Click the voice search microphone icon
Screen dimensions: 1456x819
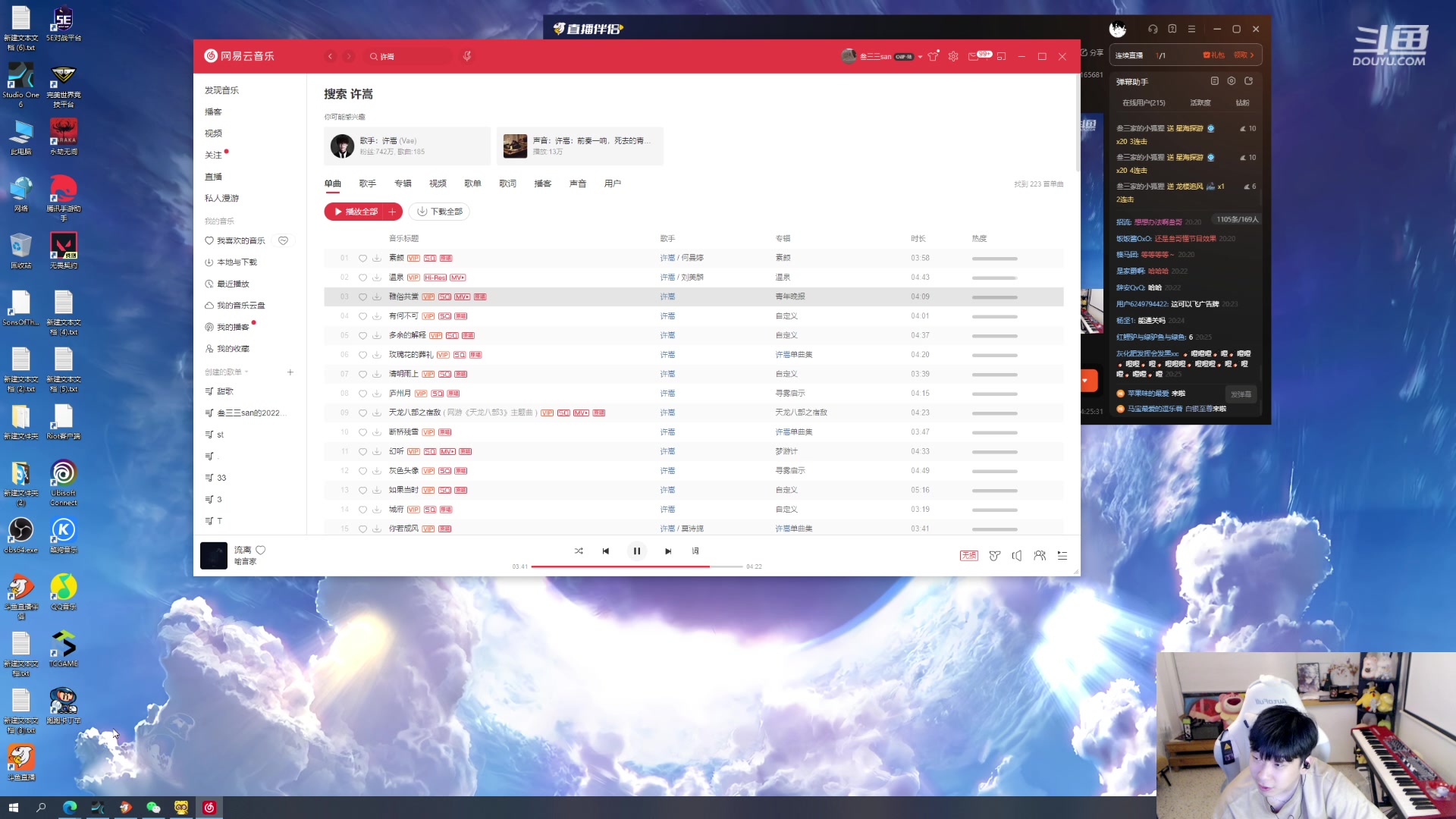[467, 56]
